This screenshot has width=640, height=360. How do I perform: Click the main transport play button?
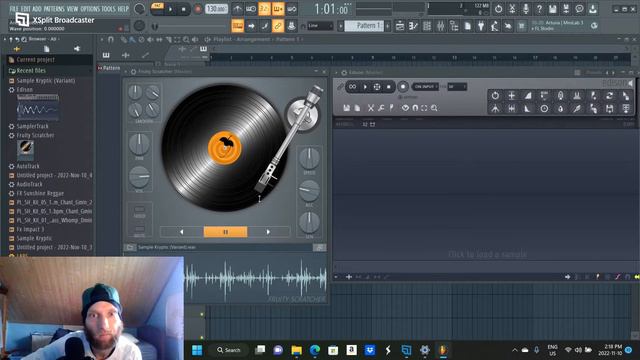point(171,9)
